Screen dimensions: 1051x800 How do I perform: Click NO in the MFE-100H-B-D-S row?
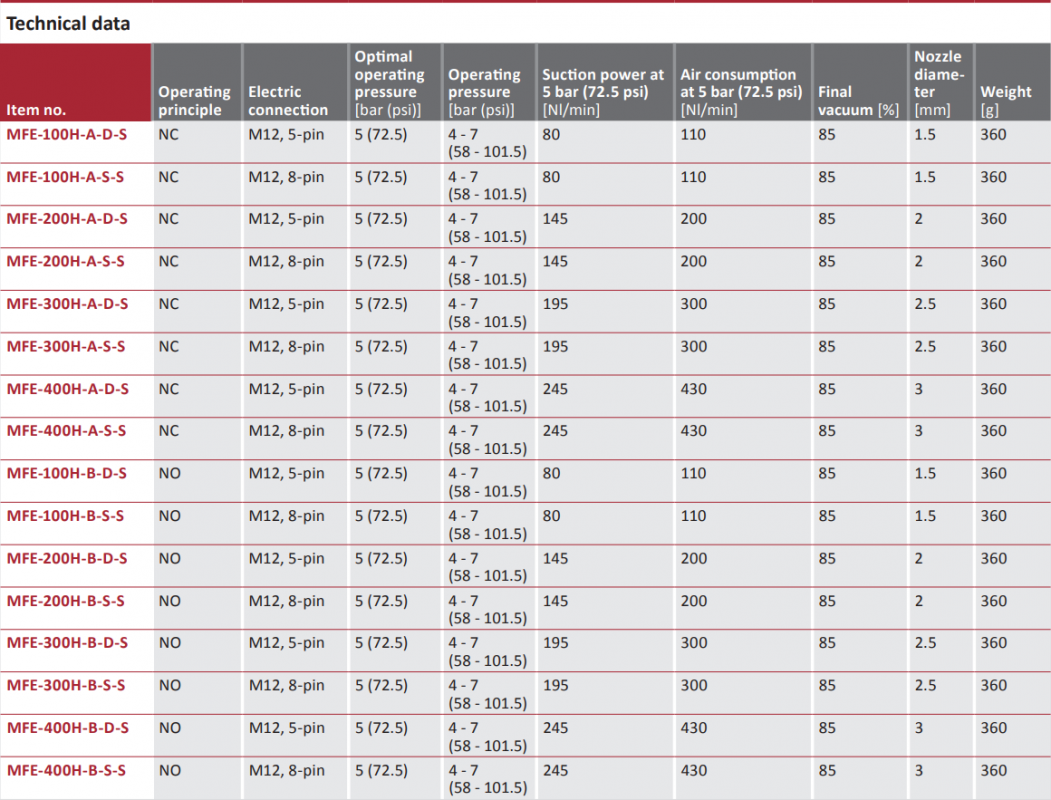point(170,474)
